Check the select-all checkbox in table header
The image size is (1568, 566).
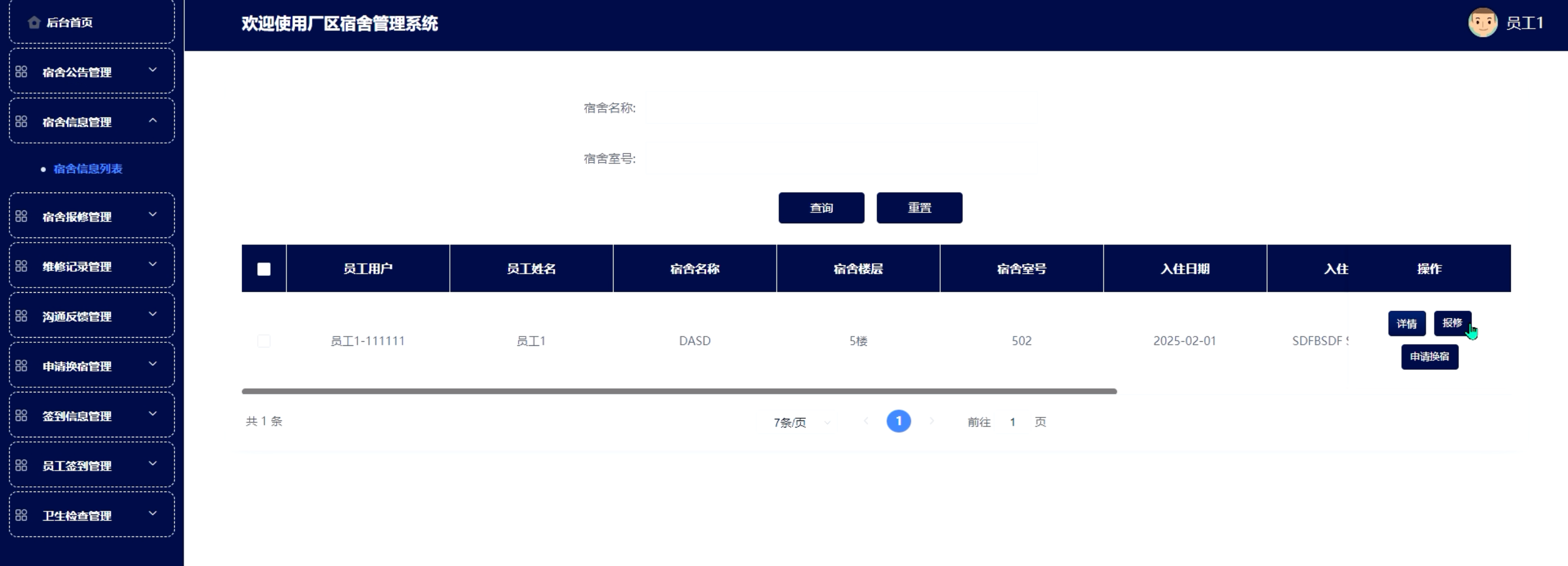pyautogui.click(x=264, y=269)
